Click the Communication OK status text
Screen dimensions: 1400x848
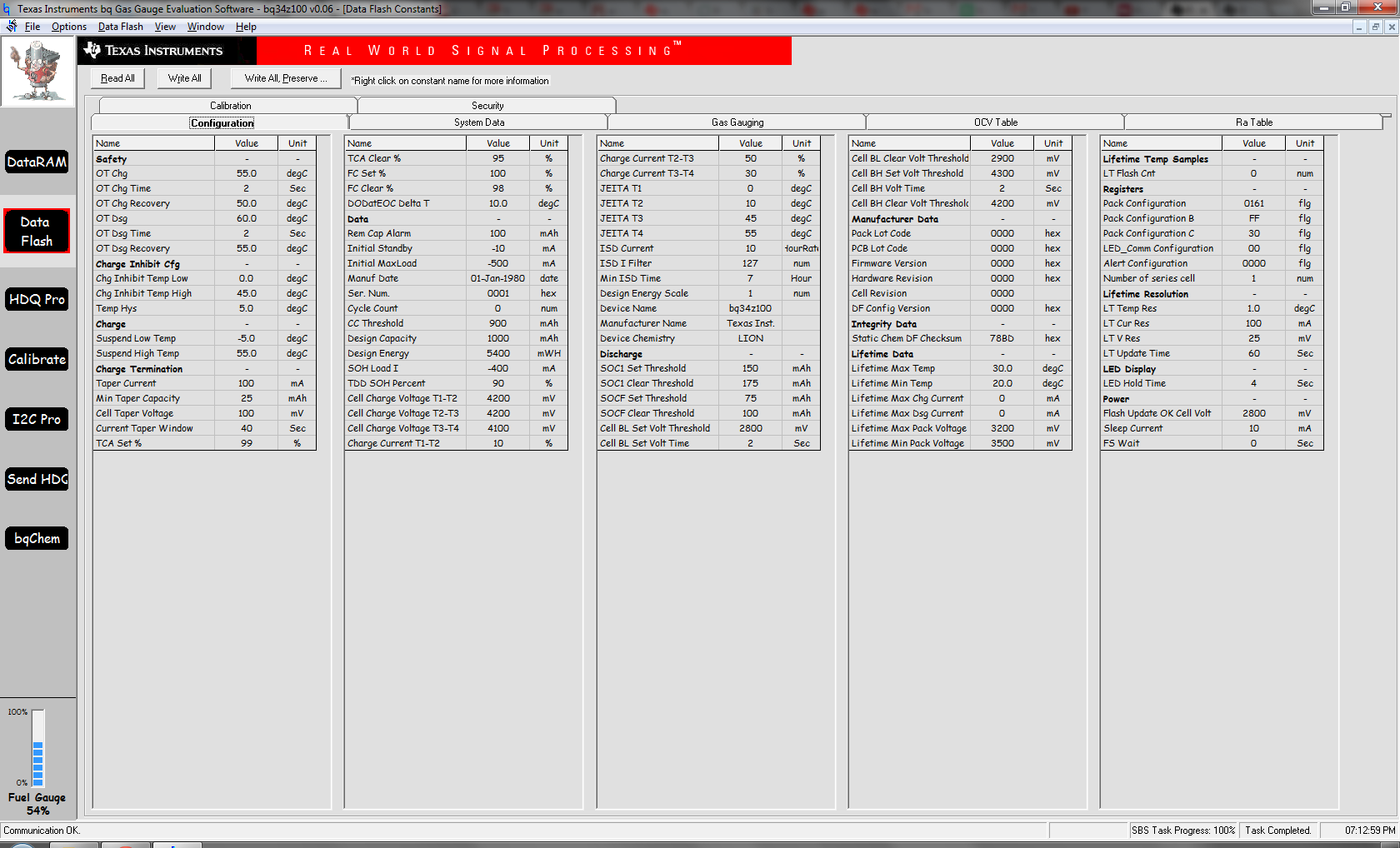click(x=42, y=831)
